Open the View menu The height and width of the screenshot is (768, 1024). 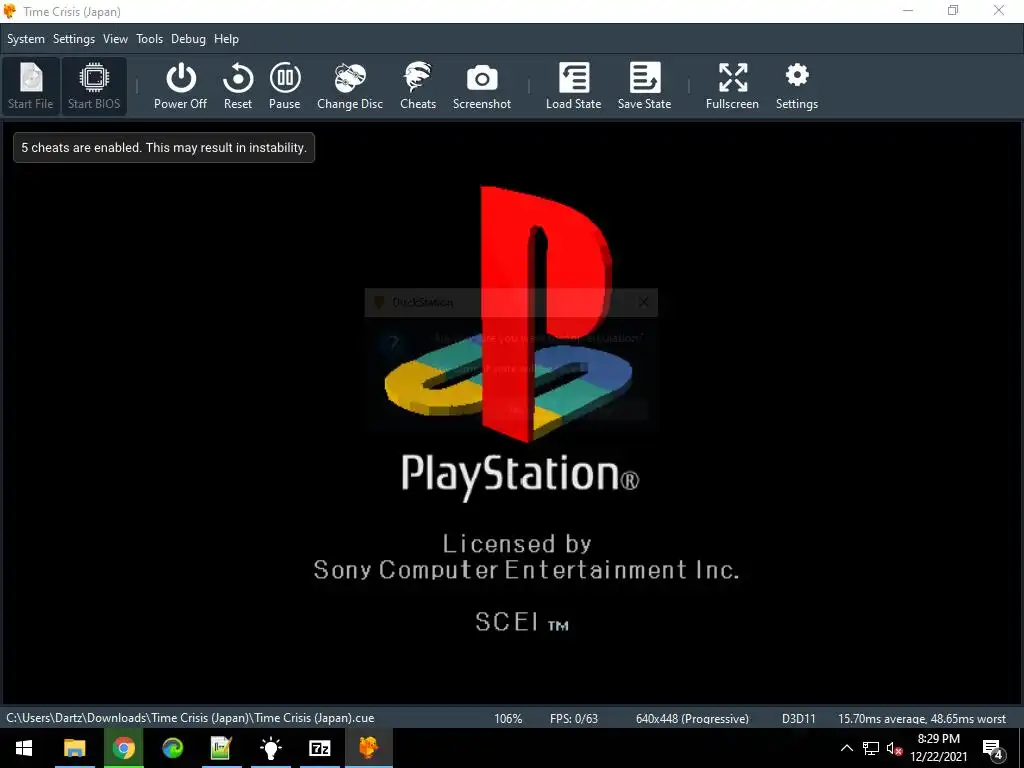[116, 39]
